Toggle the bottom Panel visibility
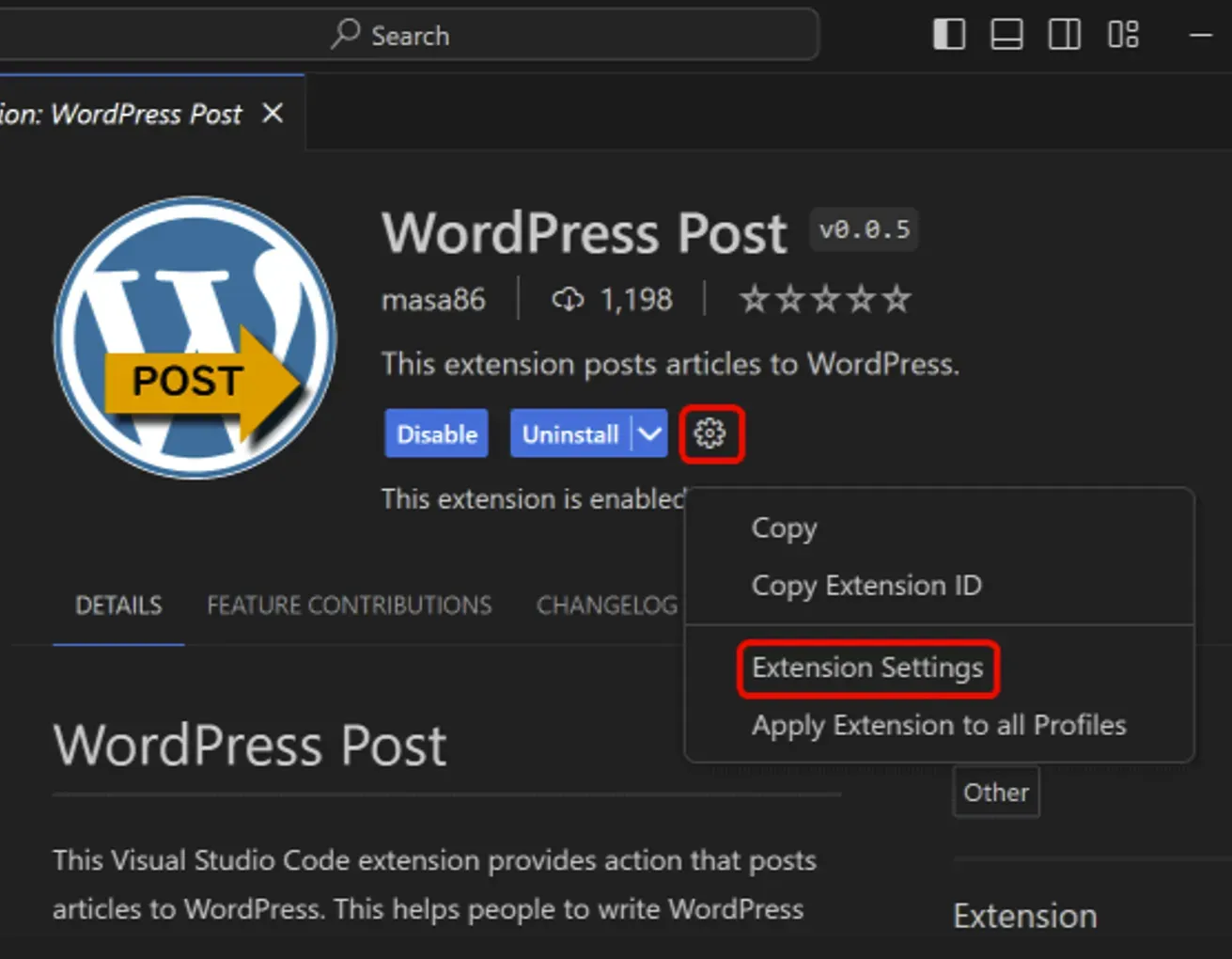The image size is (1232, 959). coord(1006,34)
